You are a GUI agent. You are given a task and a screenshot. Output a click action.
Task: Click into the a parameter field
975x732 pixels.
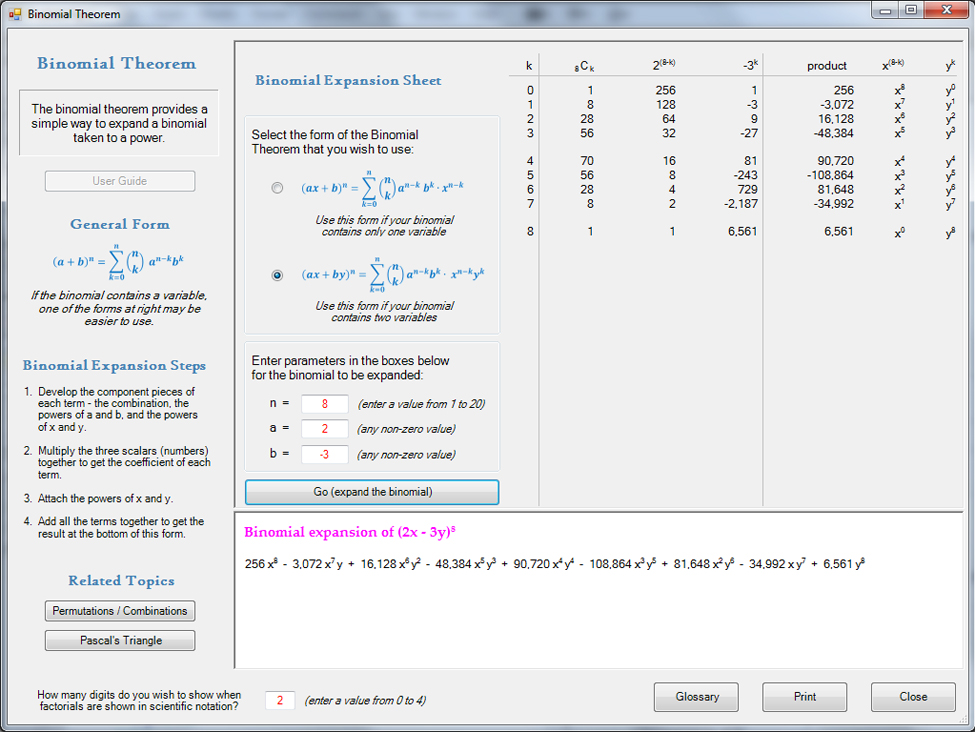click(x=324, y=429)
